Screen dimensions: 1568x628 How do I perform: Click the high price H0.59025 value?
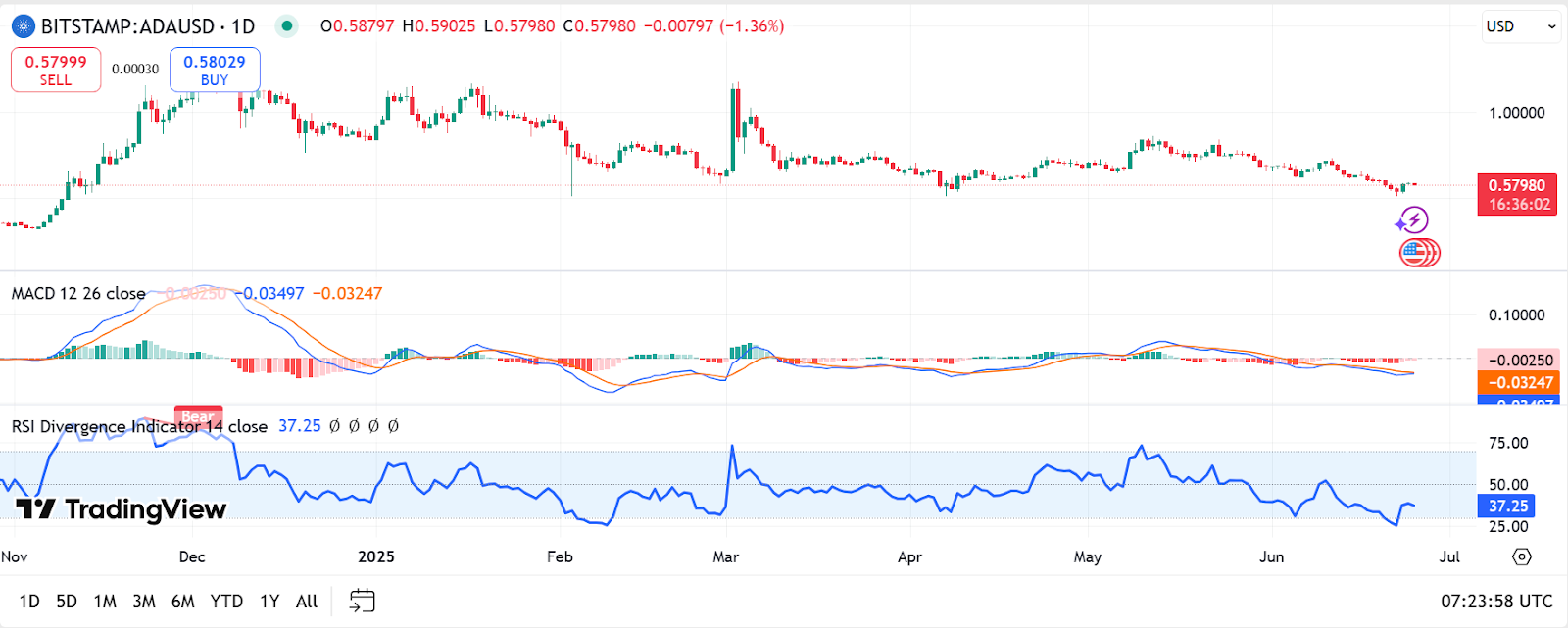pos(439,26)
